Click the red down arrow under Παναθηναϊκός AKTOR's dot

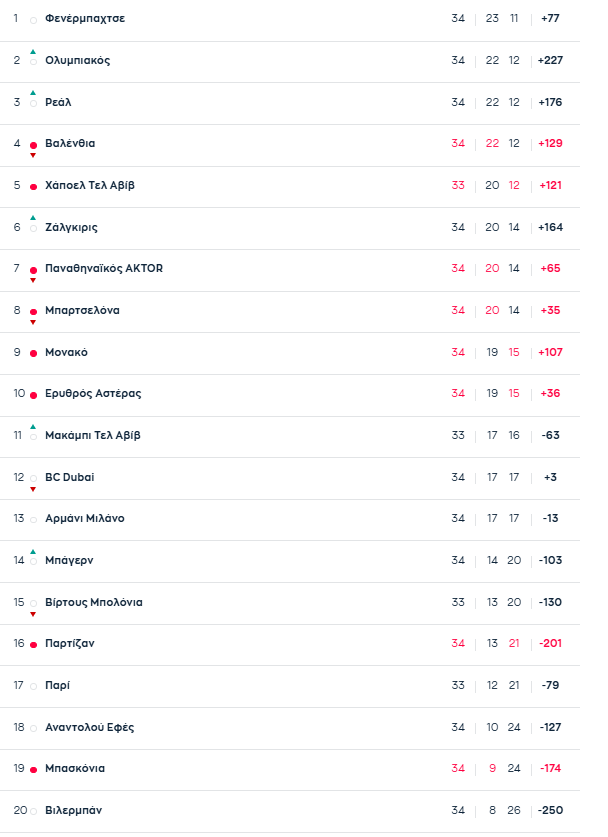[x=33, y=280]
